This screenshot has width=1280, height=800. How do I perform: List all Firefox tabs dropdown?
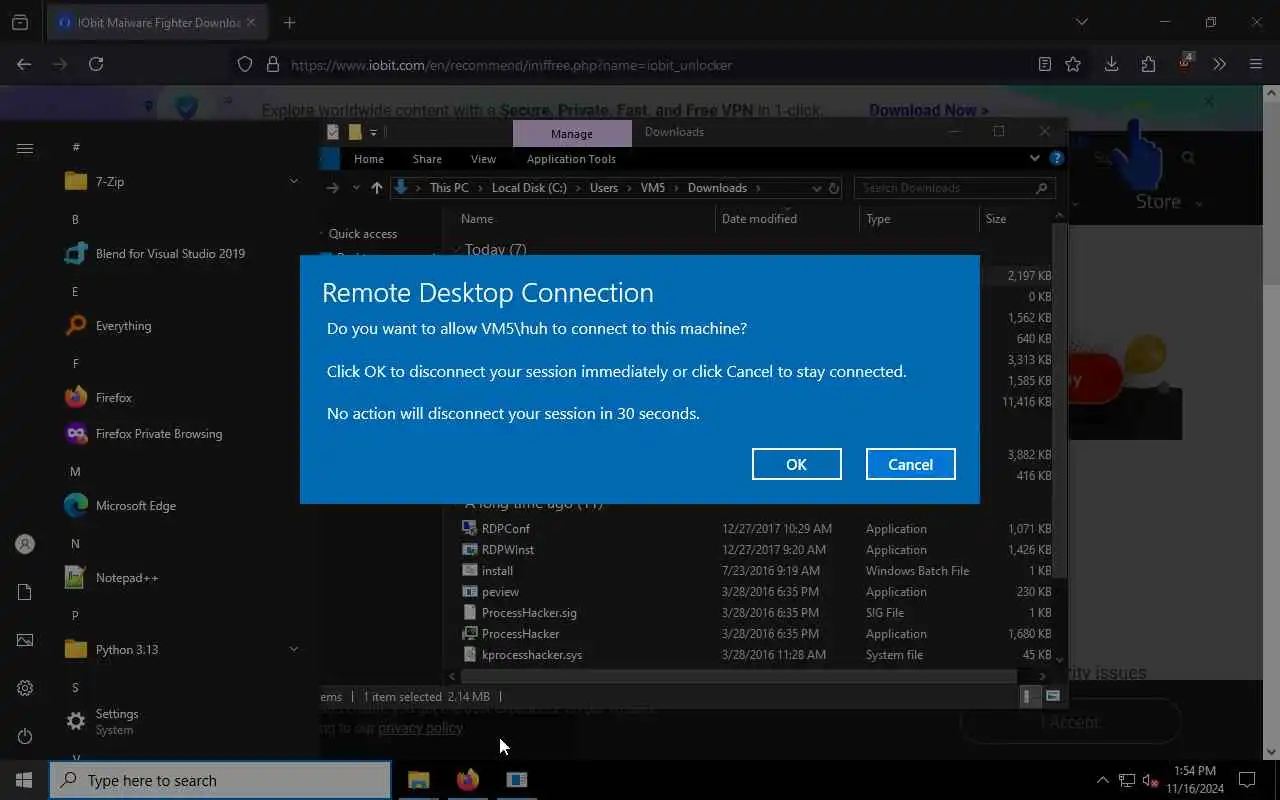1081,22
